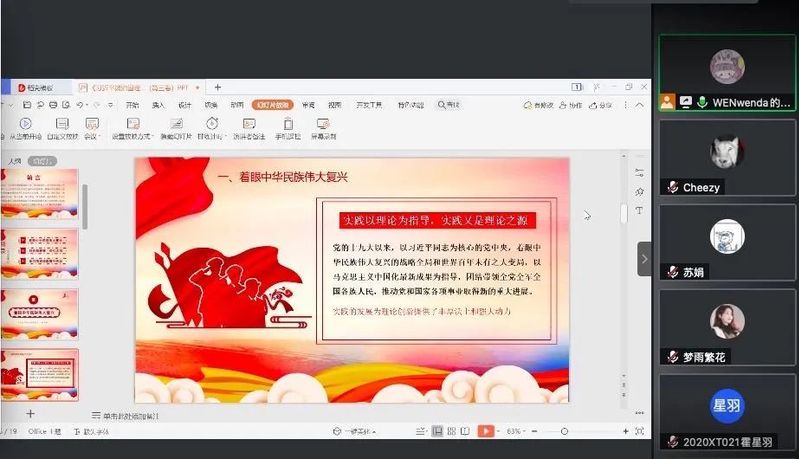Viewport: 799px width, 459px height.
Task: Expand the meeting dropdown in ribbon
Action: point(92,135)
